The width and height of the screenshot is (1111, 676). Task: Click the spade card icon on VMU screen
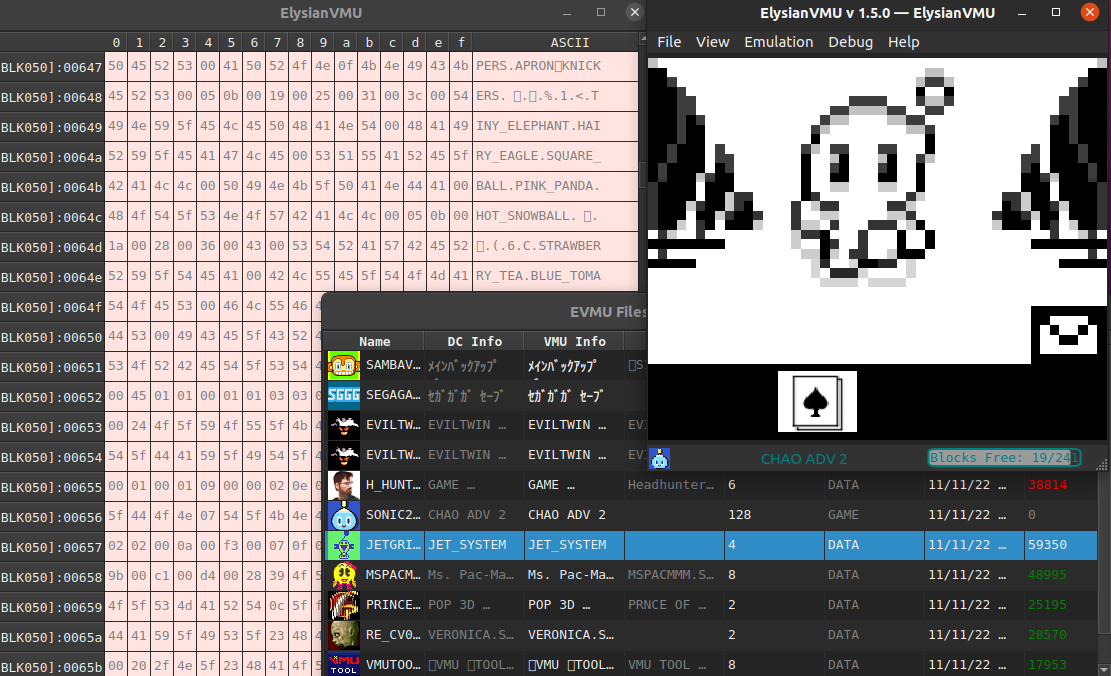pos(817,402)
